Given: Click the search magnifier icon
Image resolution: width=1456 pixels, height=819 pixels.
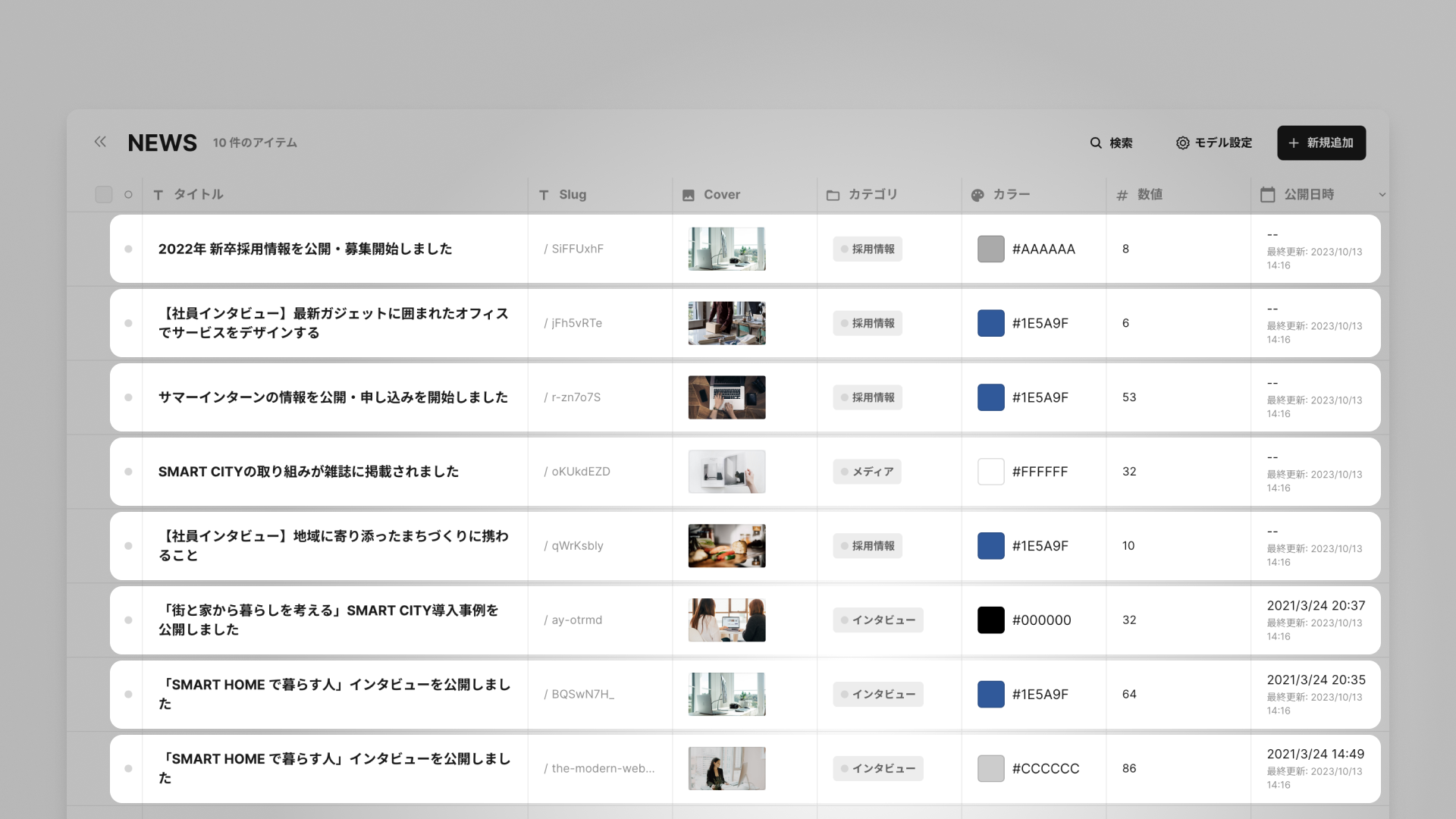Looking at the screenshot, I should pyautogui.click(x=1096, y=143).
